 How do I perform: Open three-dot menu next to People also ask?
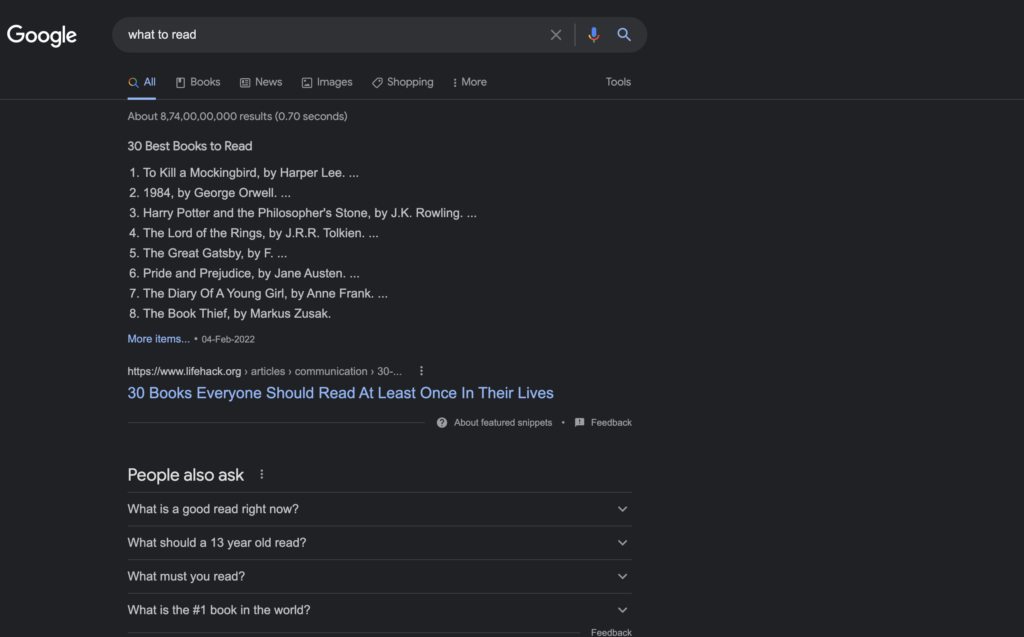262,475
